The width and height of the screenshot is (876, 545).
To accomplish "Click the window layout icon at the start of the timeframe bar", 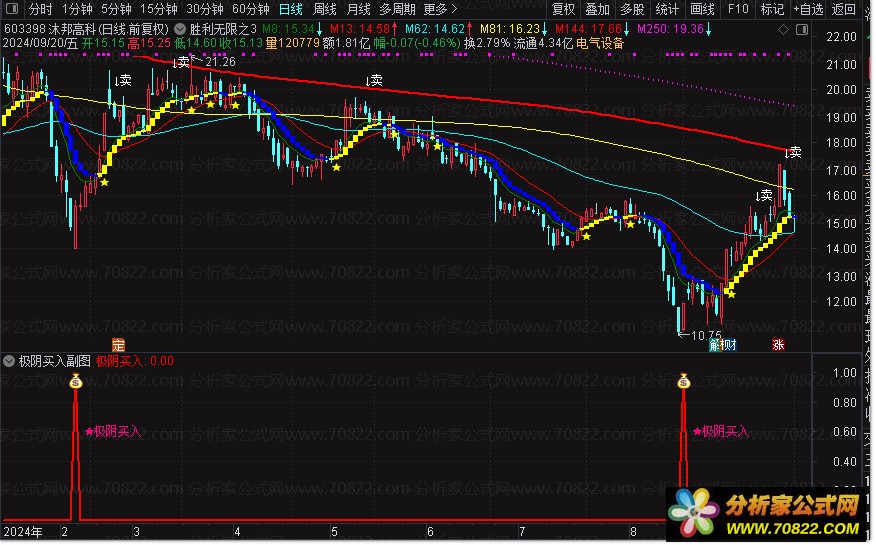I will tap(11, 9).
